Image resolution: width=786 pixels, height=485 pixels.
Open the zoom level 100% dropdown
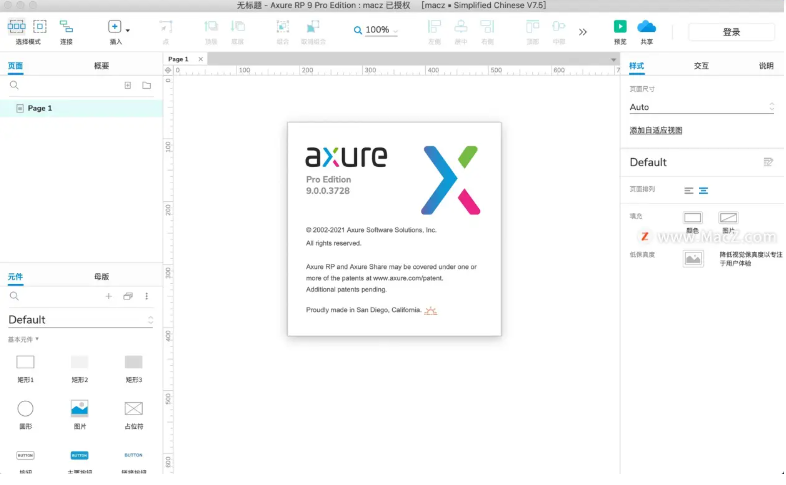(378, 30)
